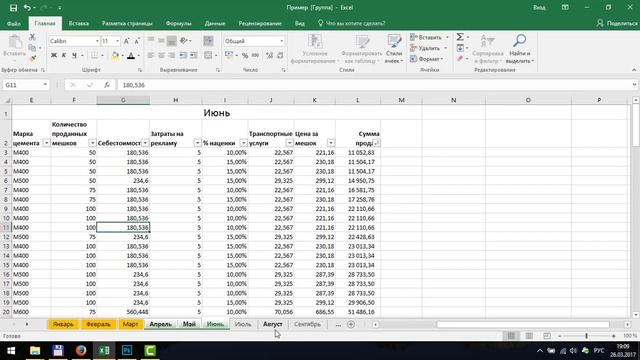Open filter dropdown for Транспортные услуги
The image size is (640, 360).
289,143
